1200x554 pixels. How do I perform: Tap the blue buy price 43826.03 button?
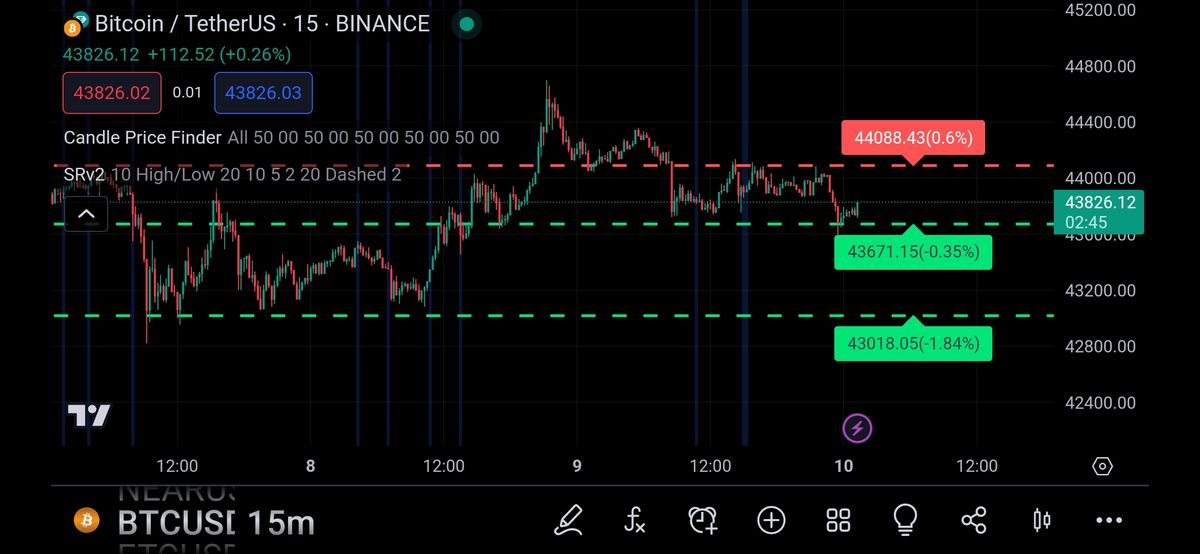[x=263, y=93]
